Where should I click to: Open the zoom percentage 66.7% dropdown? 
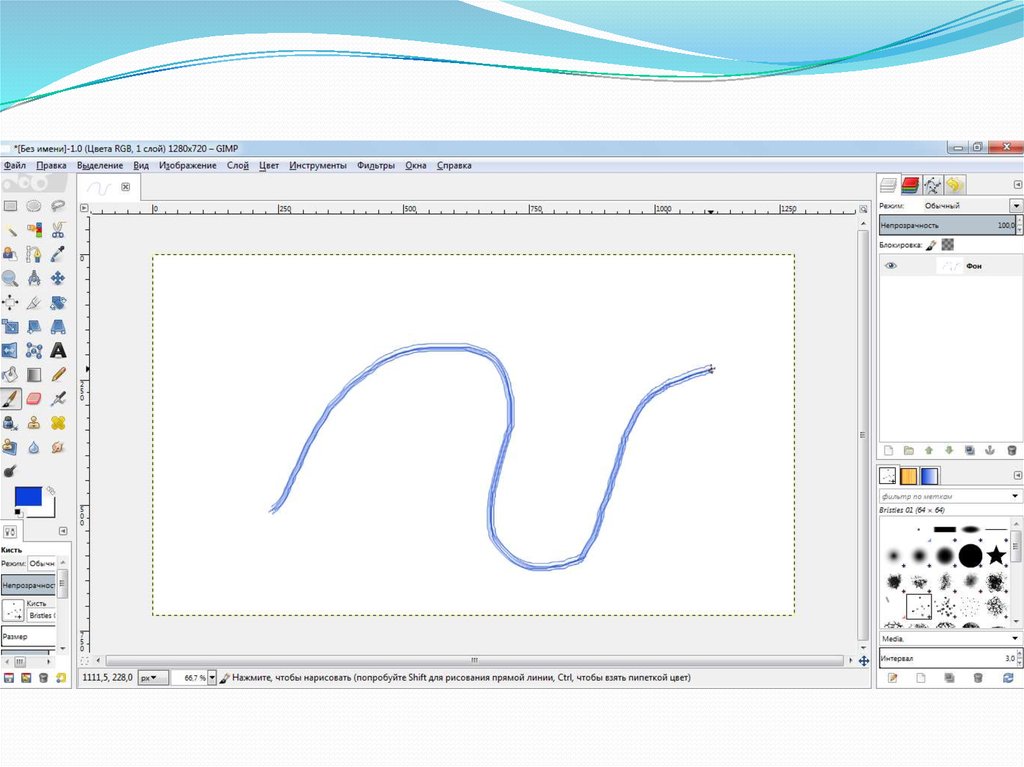[x=211, y=678]
